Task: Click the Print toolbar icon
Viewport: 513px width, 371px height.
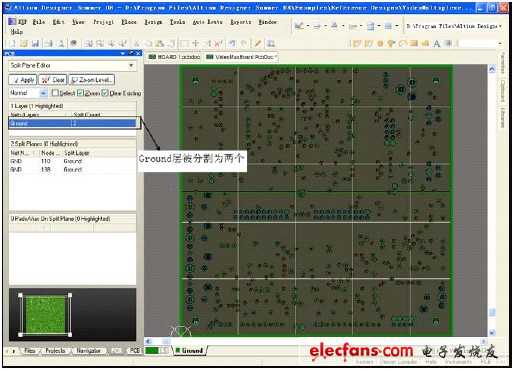Action: (49, 44)
